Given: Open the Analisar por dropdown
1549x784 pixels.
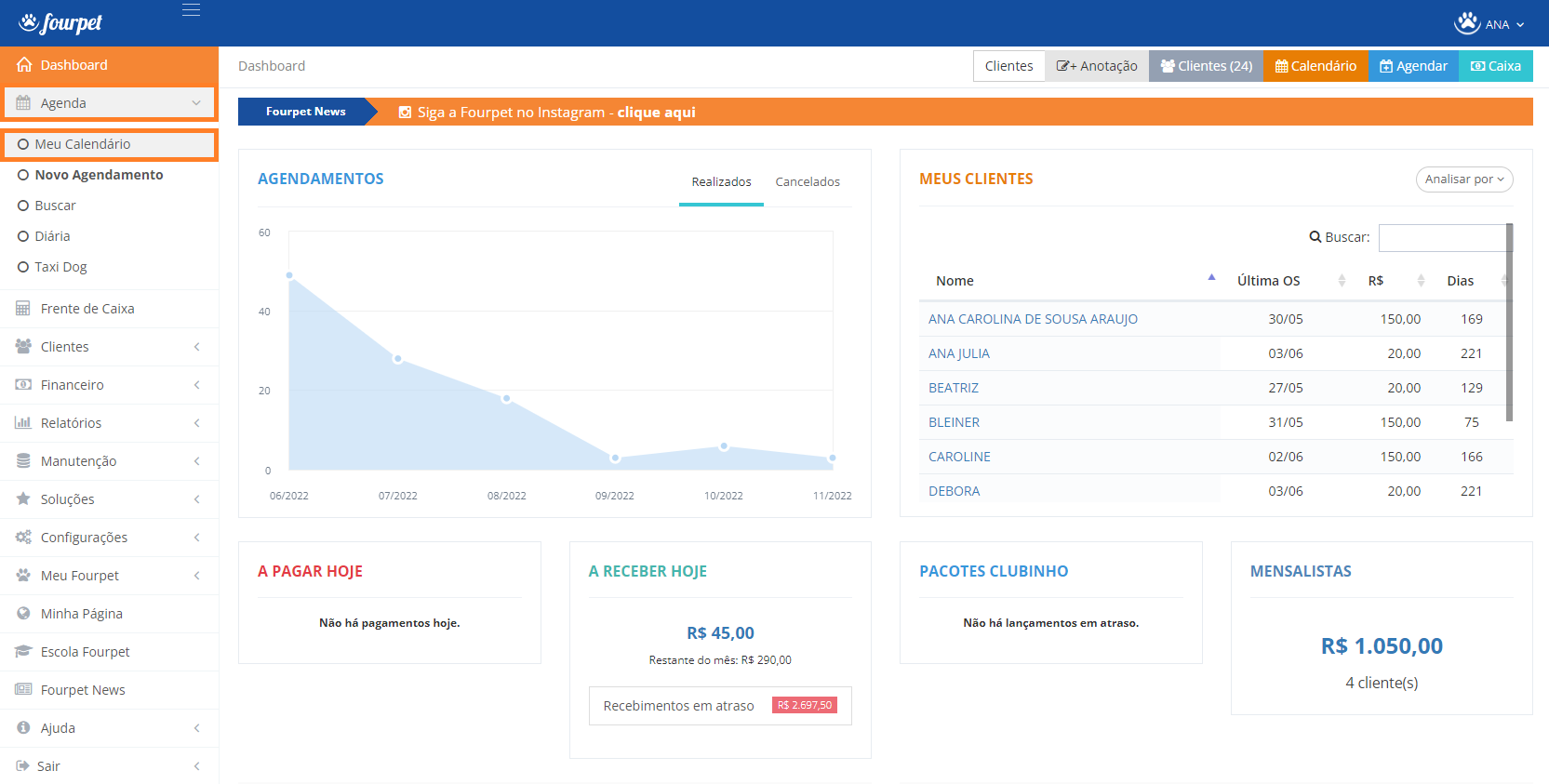Looking at the screenshot, I should (1464, 179).
